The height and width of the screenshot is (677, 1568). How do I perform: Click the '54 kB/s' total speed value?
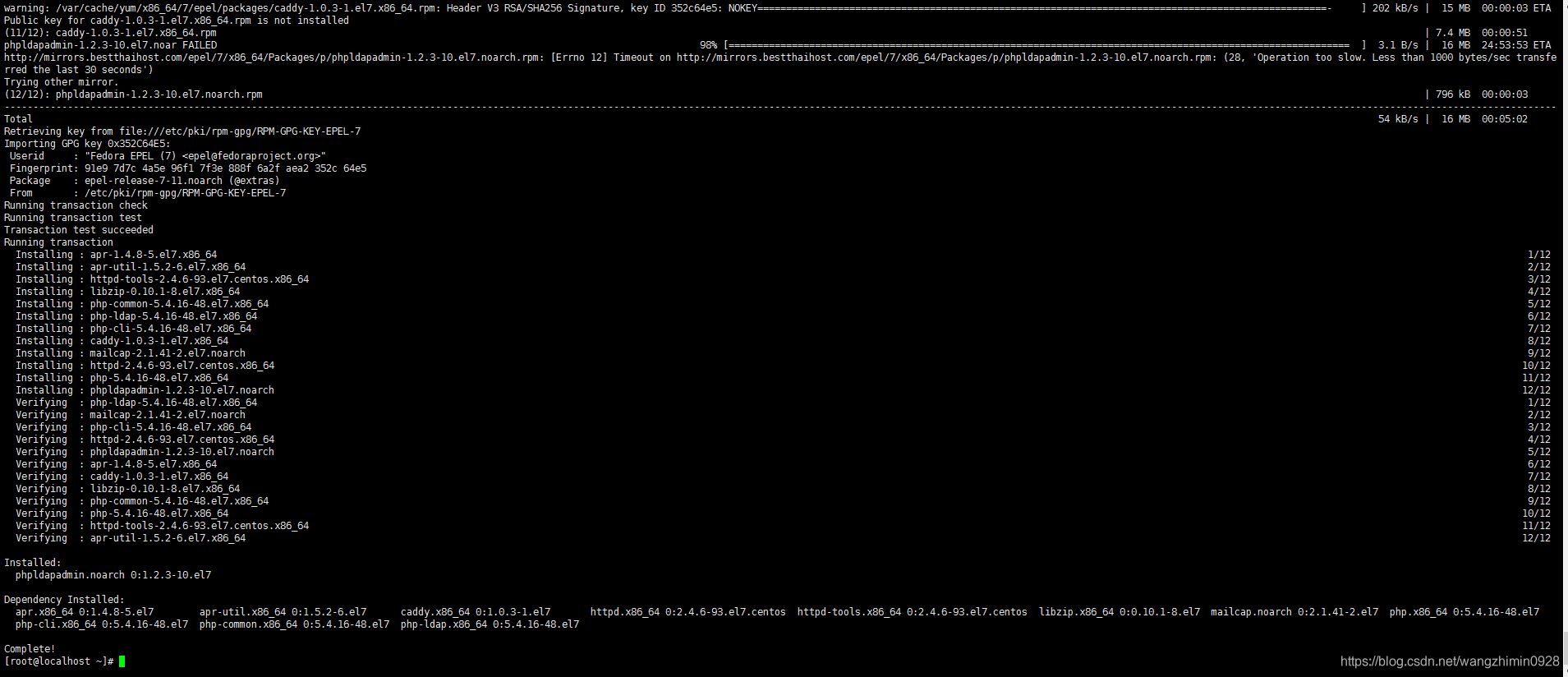tap(1398, 119)
